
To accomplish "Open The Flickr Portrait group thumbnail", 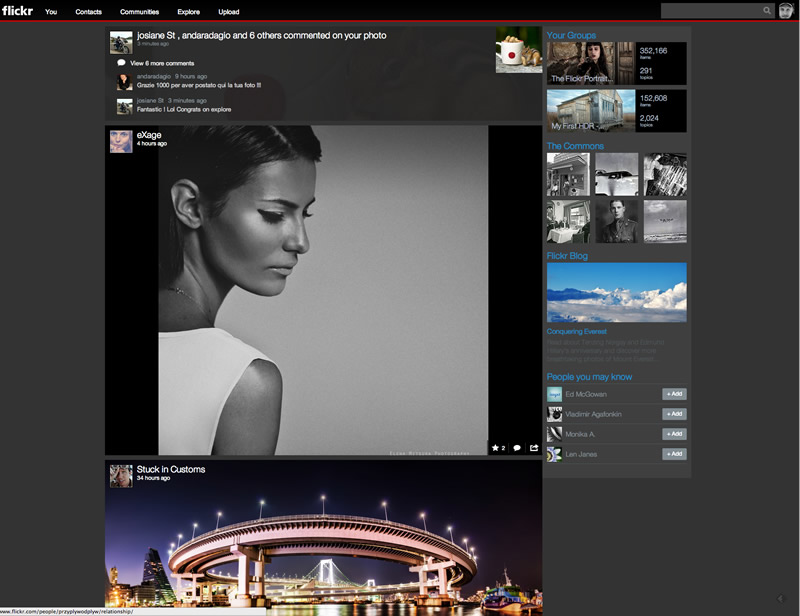I will click(x=590, y=63).
